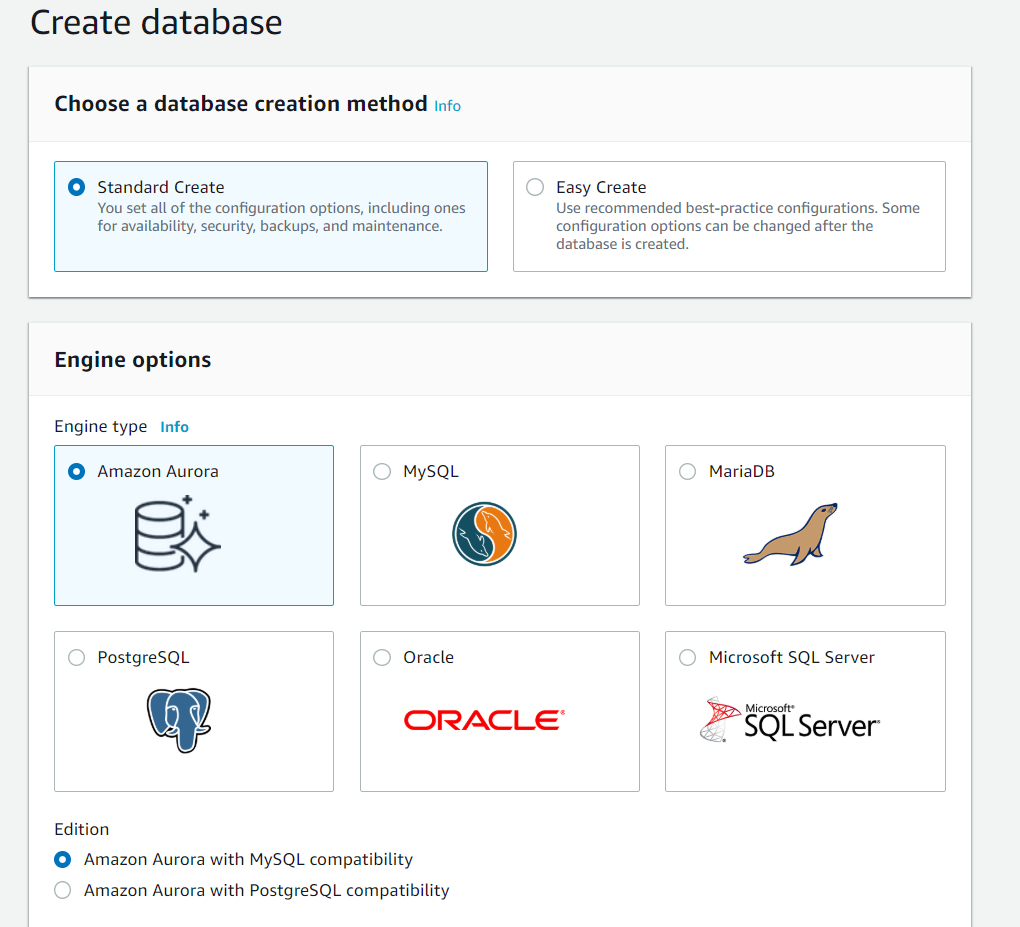Open Info link beside database creation method

click(x=447, y=106)
